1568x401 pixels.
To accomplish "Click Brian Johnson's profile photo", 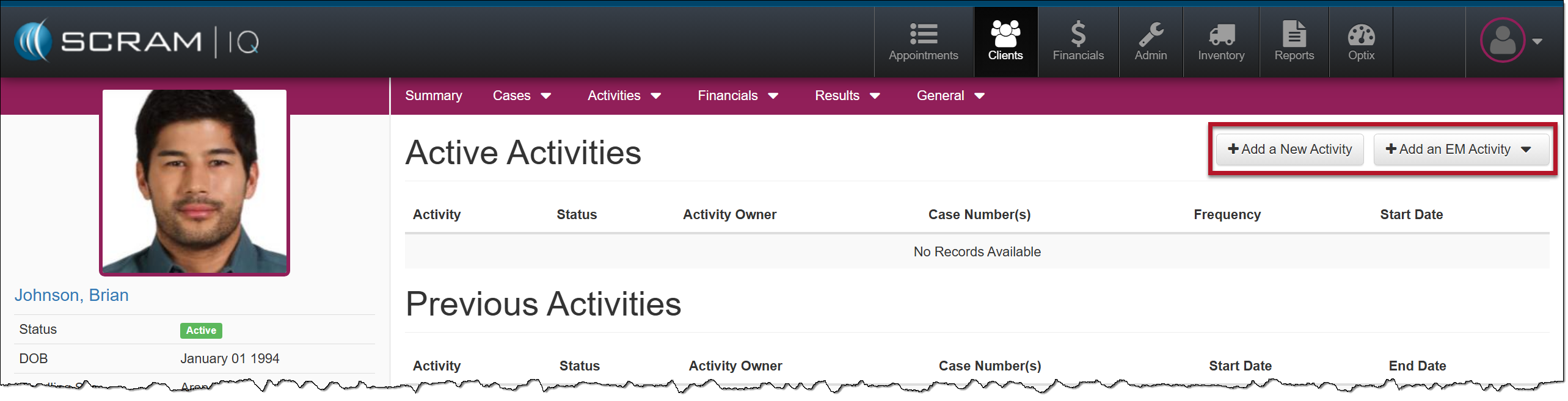I will [194, 181].
